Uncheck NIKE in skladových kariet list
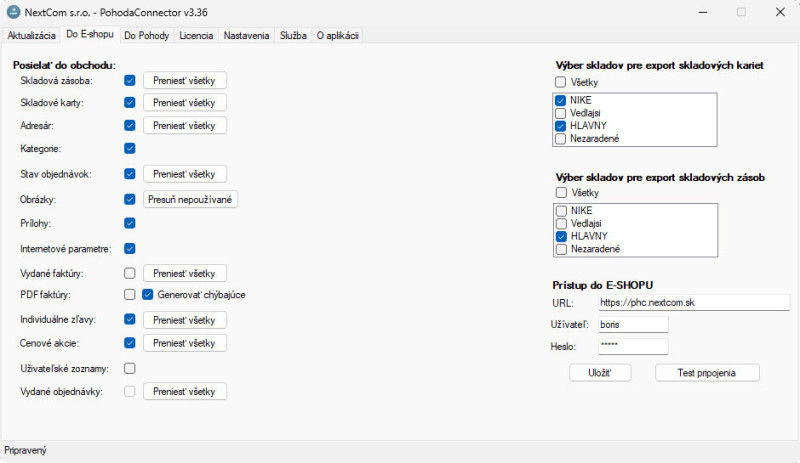The height and width of the screenshot is (463, 800). tap(560, 100)
